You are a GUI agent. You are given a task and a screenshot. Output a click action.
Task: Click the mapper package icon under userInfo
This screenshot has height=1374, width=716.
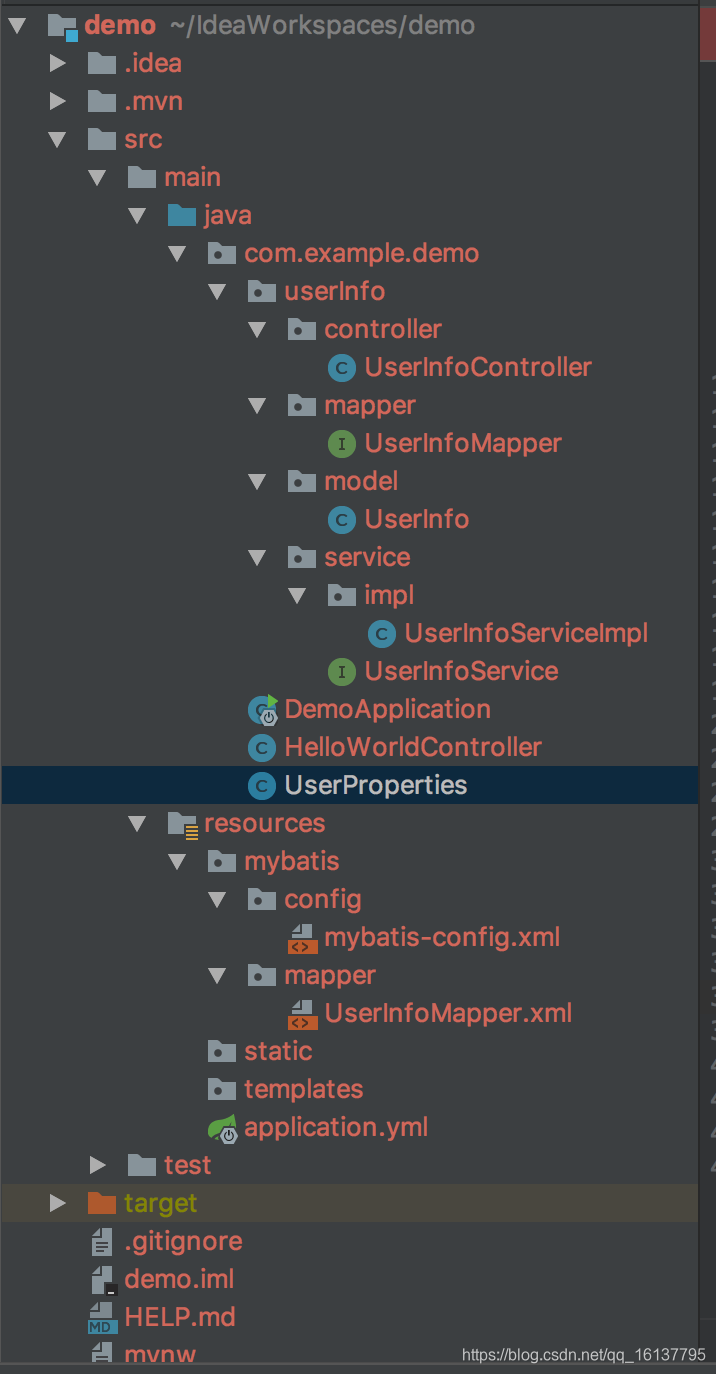[301, 405]
